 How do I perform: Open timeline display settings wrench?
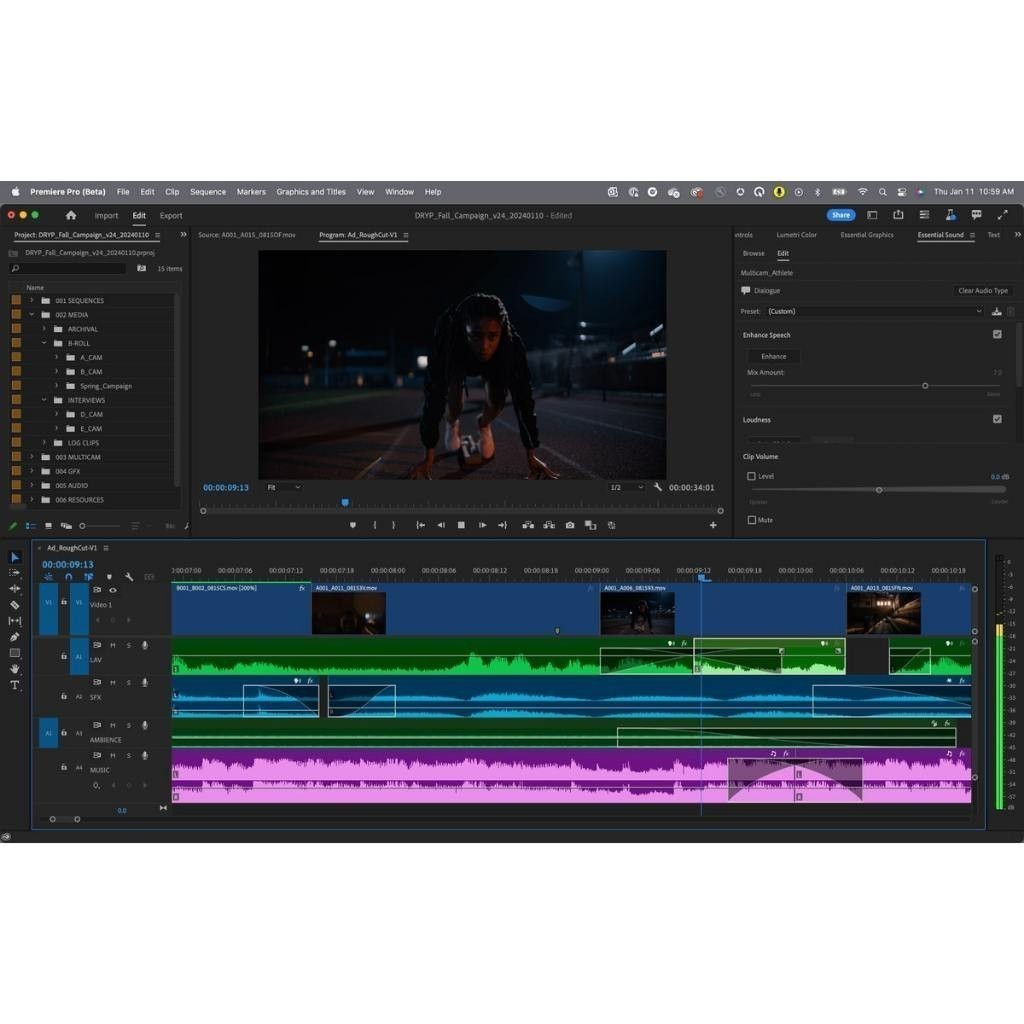click(x=129, y=577)
